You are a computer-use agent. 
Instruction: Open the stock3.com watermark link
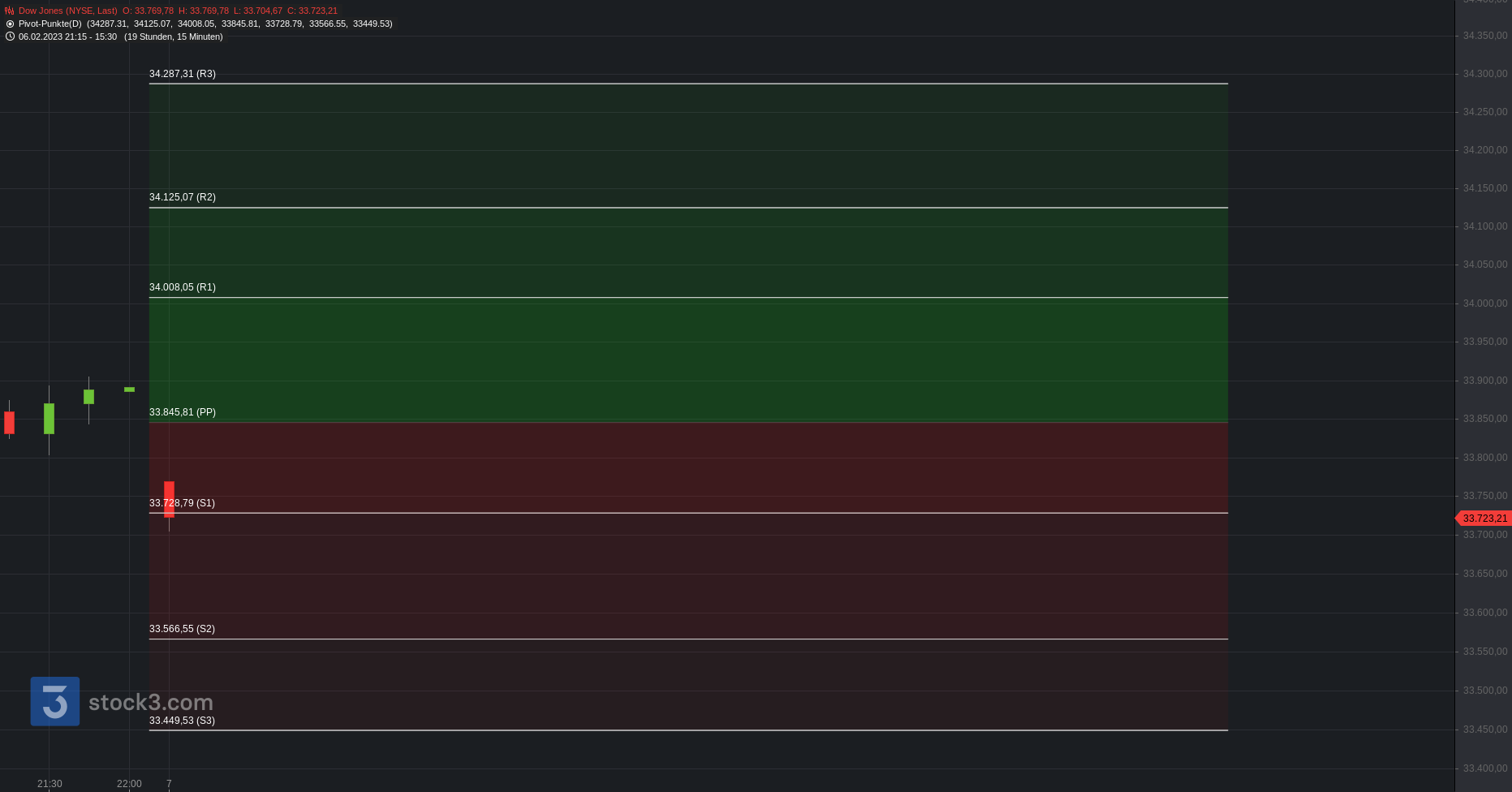151,702
